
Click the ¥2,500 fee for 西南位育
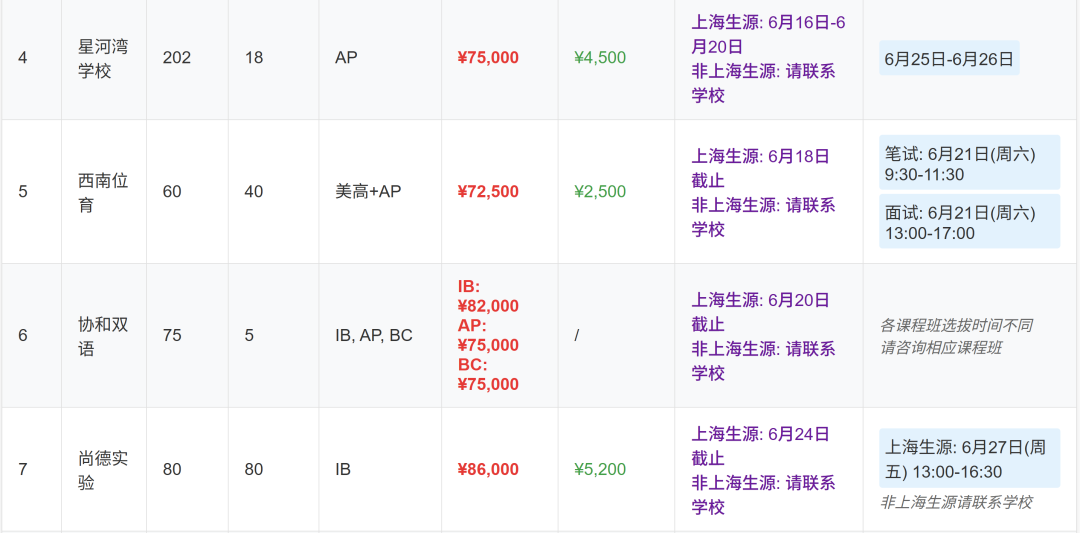click(x=600, y=191)
